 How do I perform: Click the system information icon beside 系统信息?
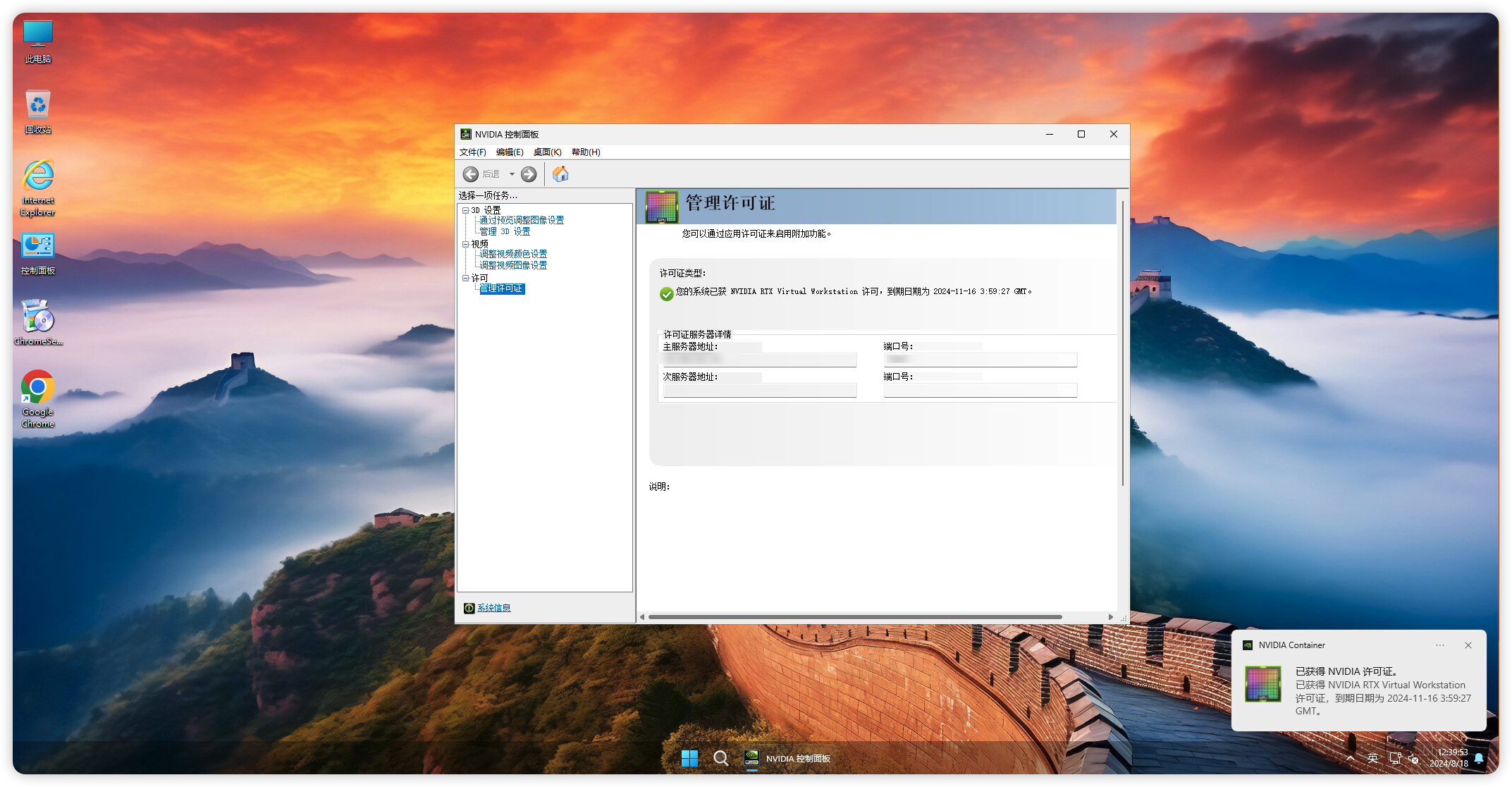(x=469, y=608)
